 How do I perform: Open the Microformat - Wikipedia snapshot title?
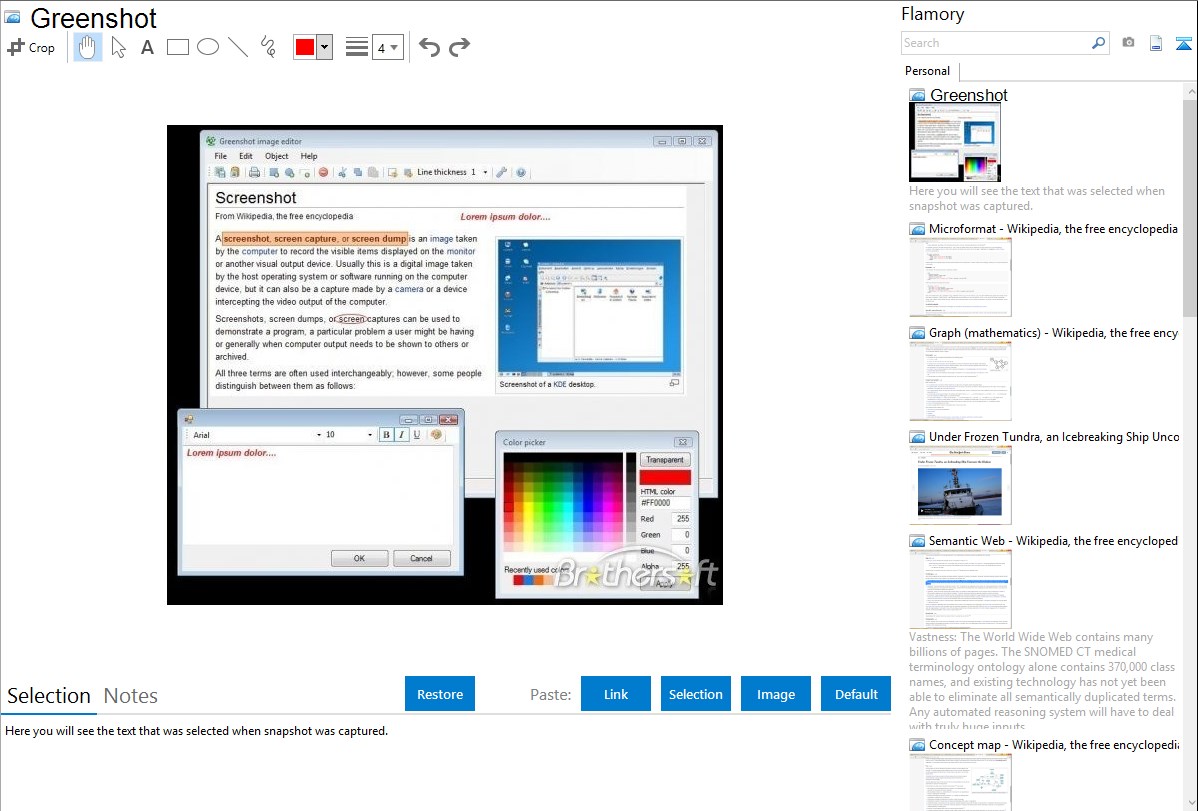coord(1053,229)
